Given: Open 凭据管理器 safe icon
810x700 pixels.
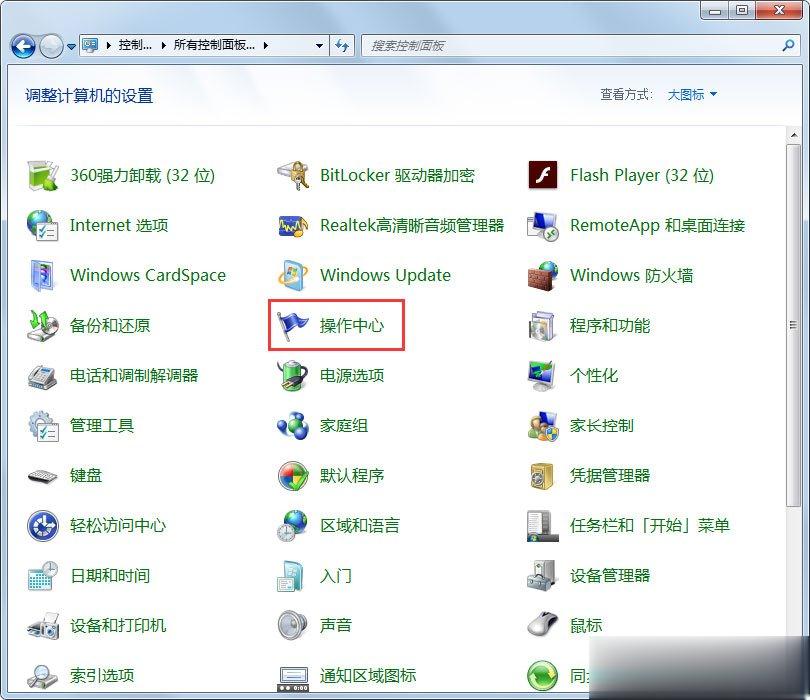Looking at the screenshot, I should tap(543, 475).
